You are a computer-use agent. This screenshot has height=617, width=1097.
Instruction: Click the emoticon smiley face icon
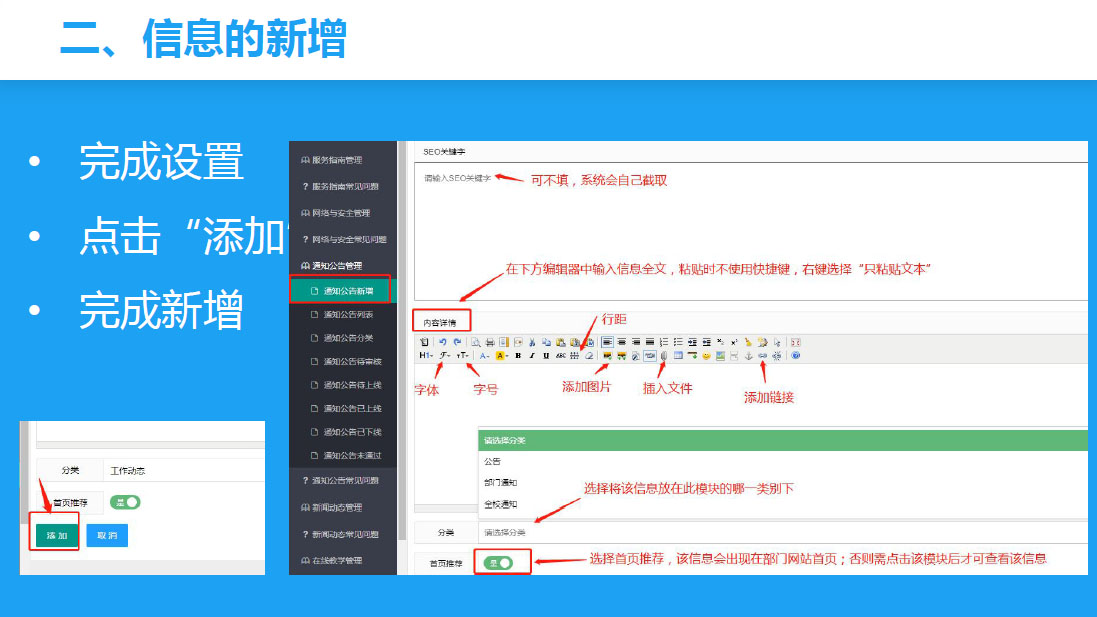pyautogui.click(x=706, y=355)
